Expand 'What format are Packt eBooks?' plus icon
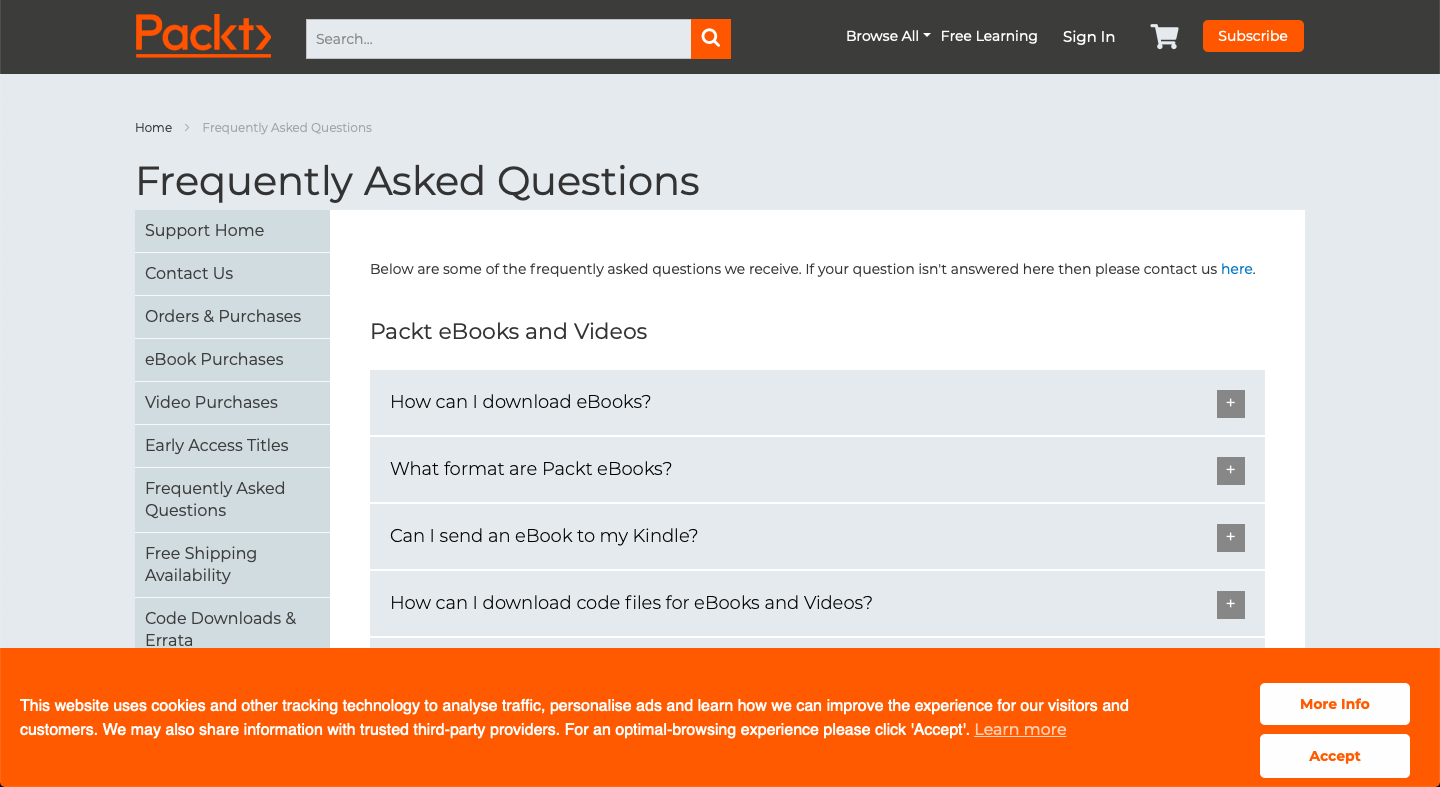The image size is (1440, 787). click(x=1231, y=470)
